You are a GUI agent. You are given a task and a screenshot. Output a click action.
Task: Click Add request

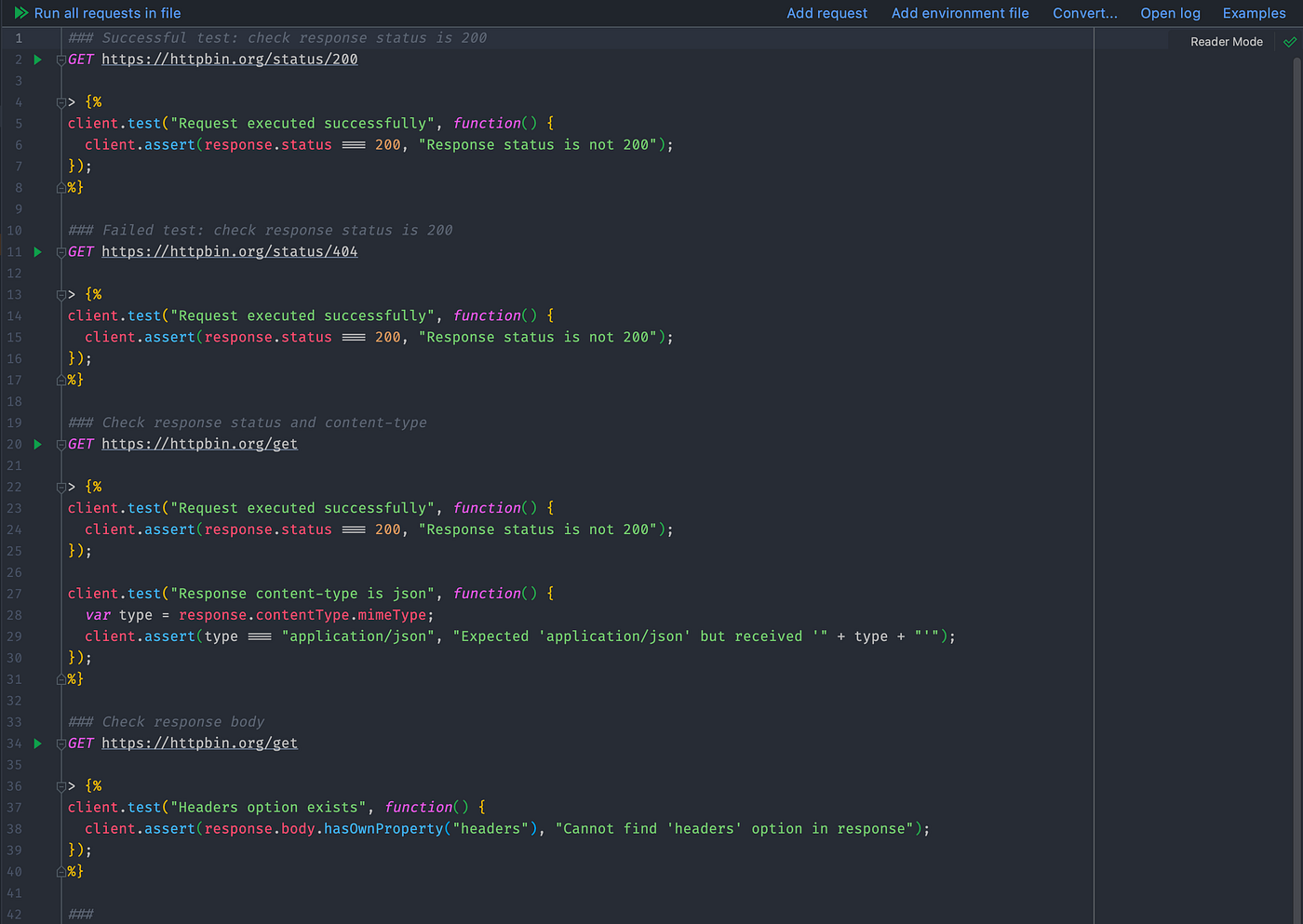tap(826, 13)
